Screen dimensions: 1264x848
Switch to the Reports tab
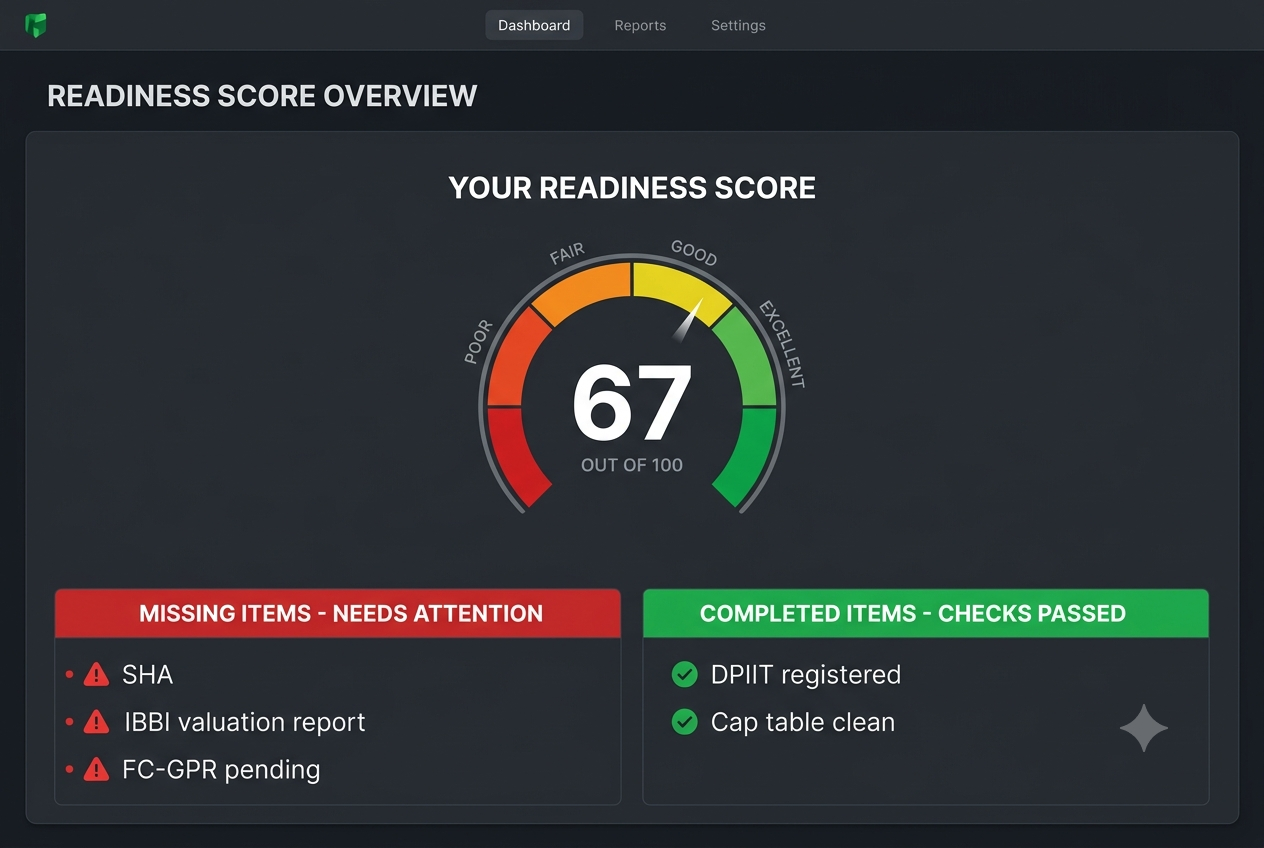640,25
